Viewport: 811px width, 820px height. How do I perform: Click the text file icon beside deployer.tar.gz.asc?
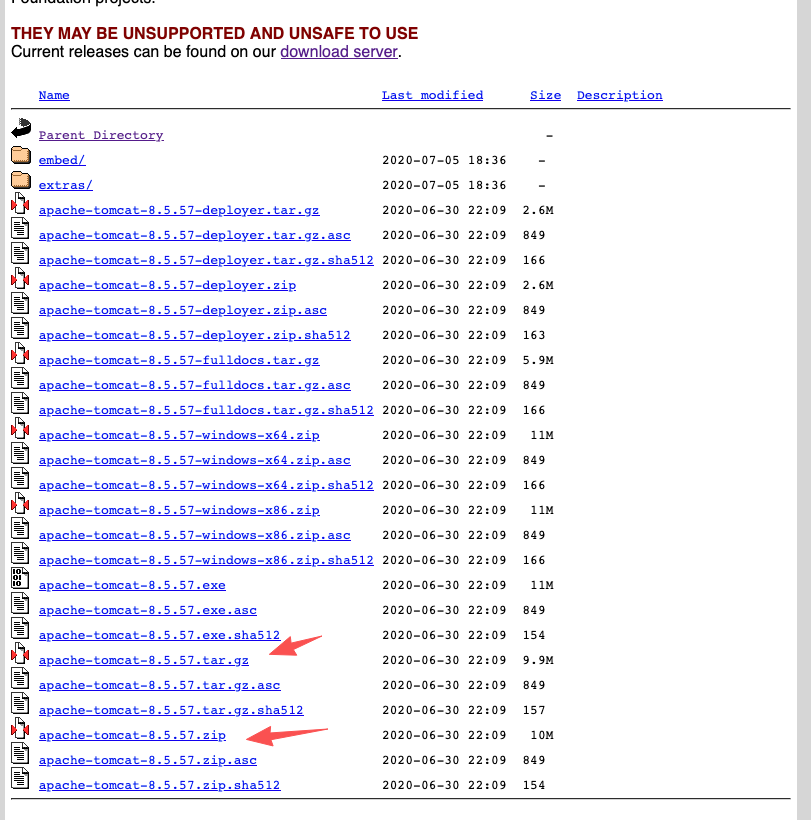coord(20,229)
